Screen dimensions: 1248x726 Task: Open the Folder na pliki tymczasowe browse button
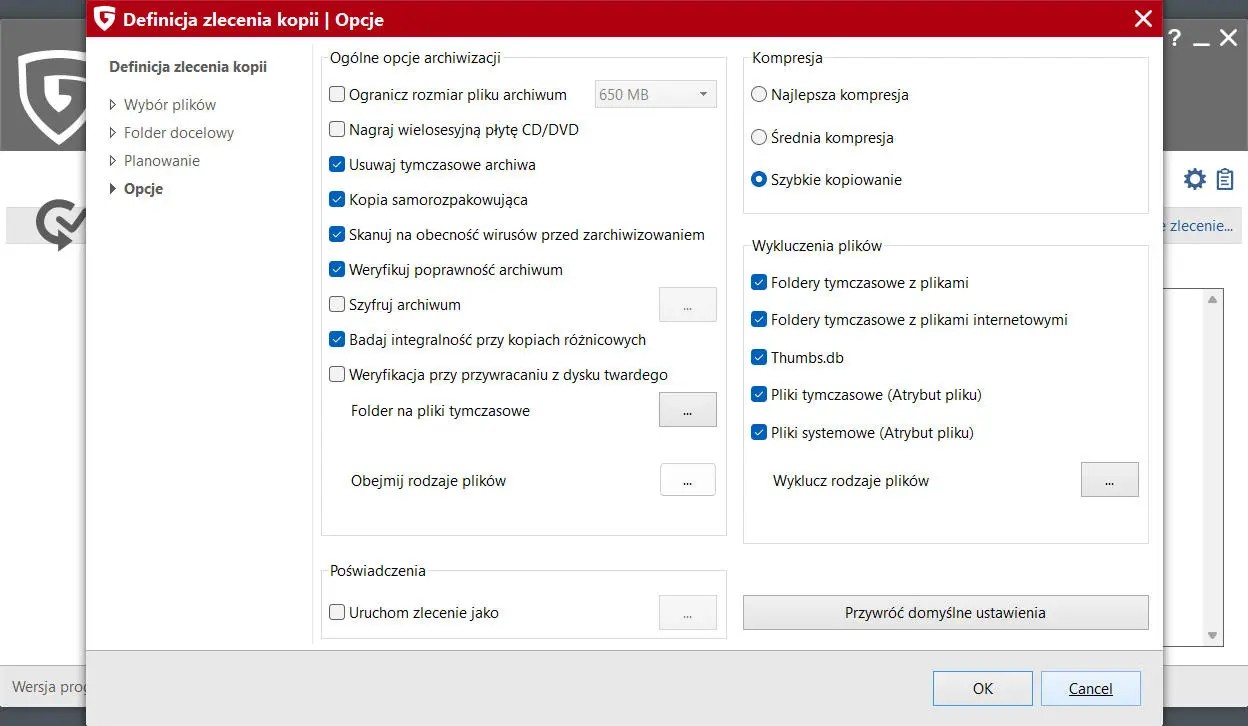click(x=687, y=409)
